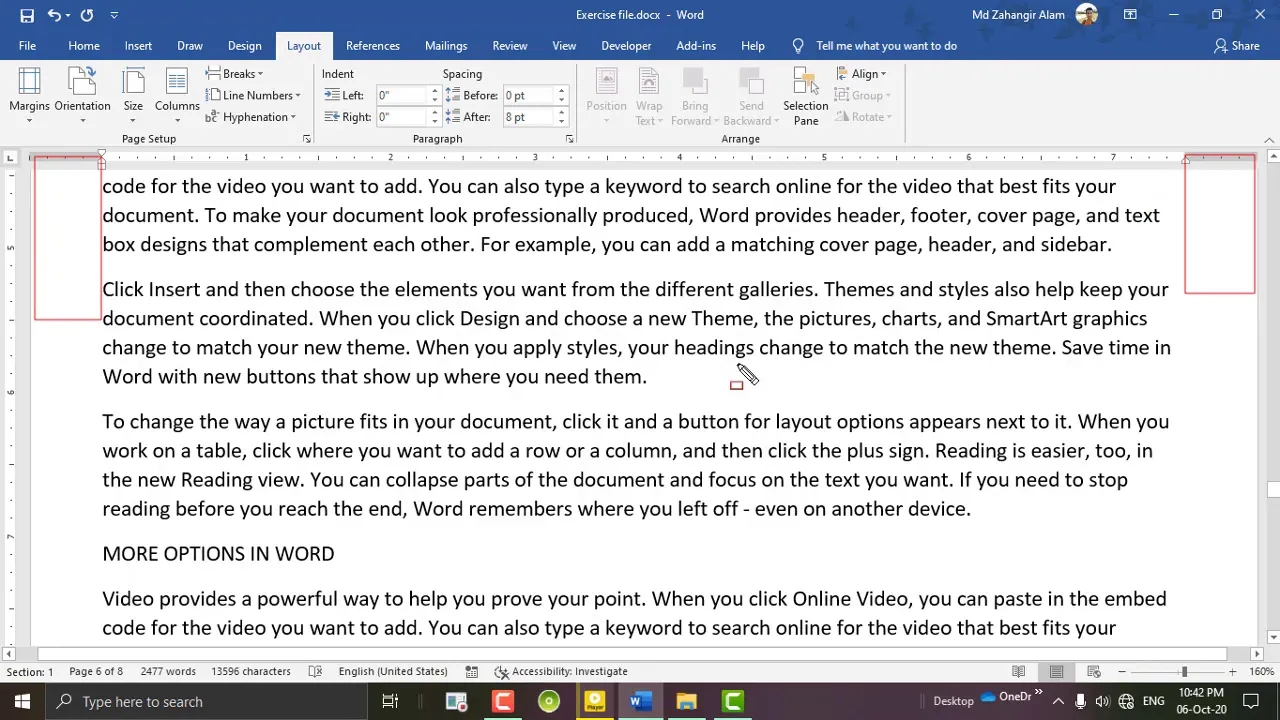Expand the Breaks dropdown

coord(234,74)
